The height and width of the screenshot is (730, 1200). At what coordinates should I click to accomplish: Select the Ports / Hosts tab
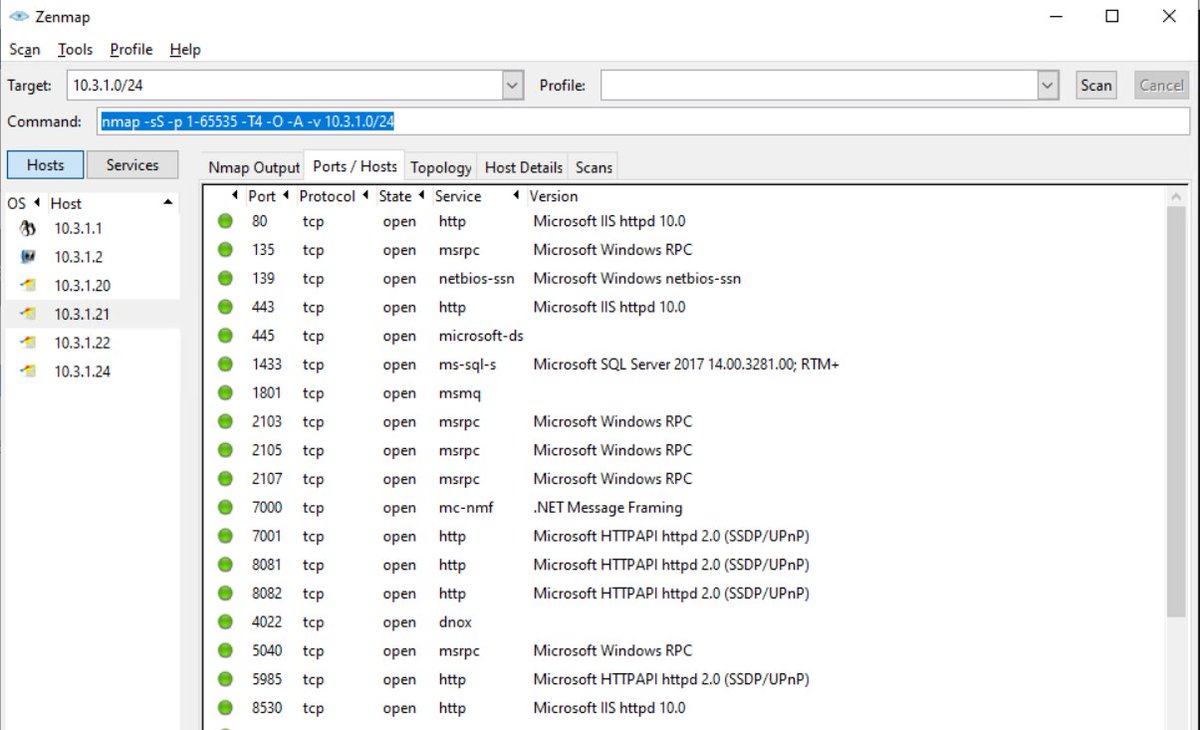pos(355,166)
